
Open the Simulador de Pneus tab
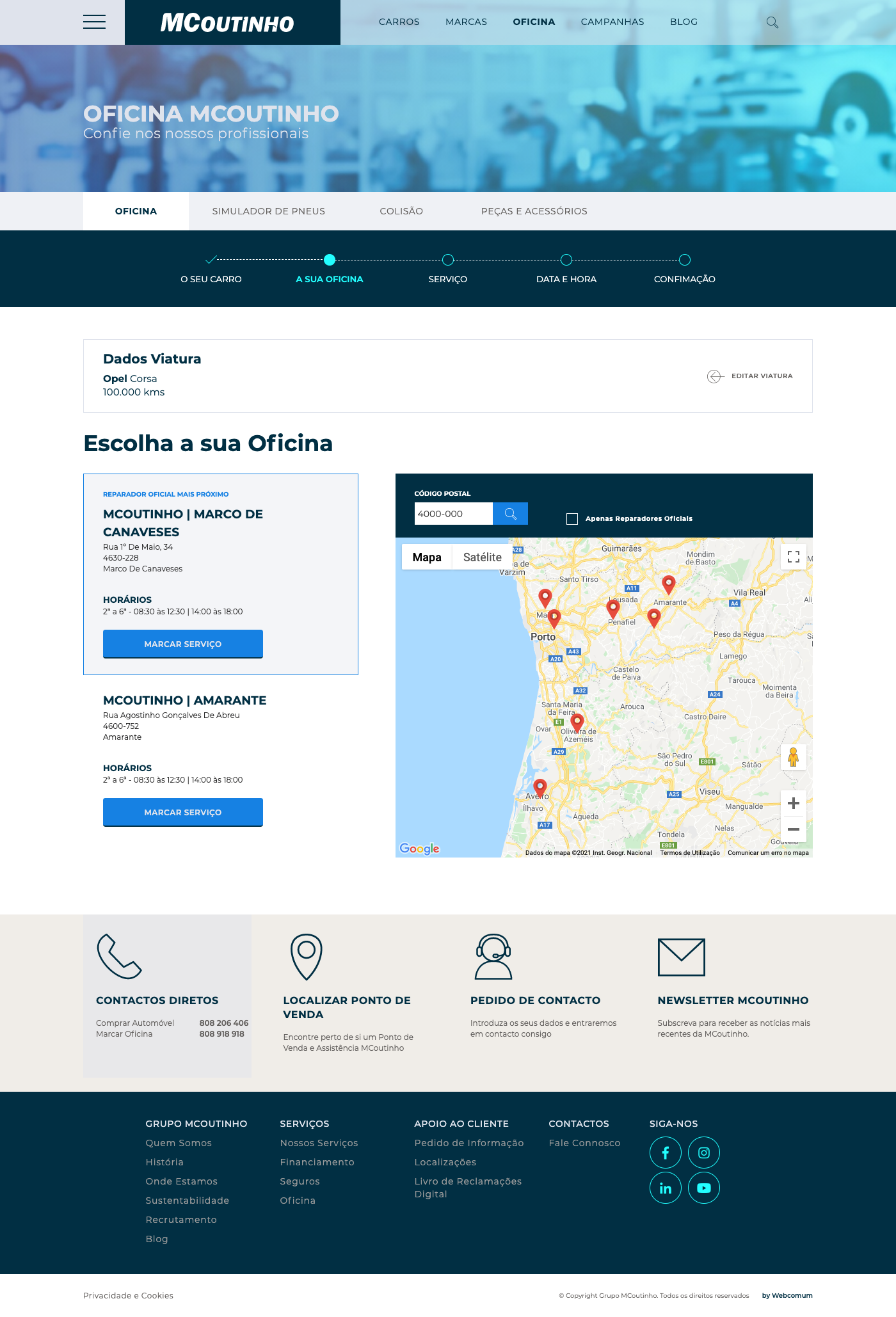[x=269, y=211]
